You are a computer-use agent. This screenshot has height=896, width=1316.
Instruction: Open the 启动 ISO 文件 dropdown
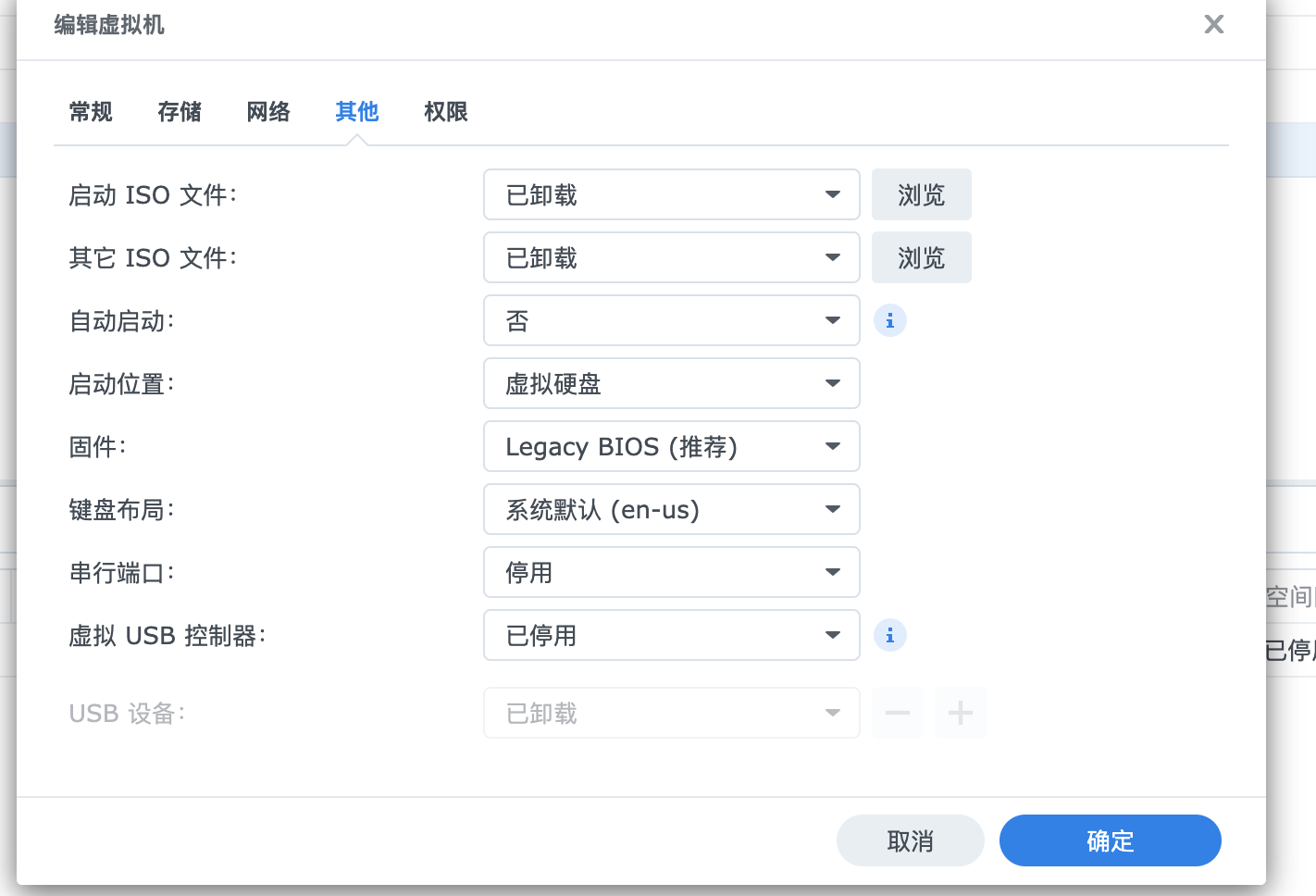point(671,194)
